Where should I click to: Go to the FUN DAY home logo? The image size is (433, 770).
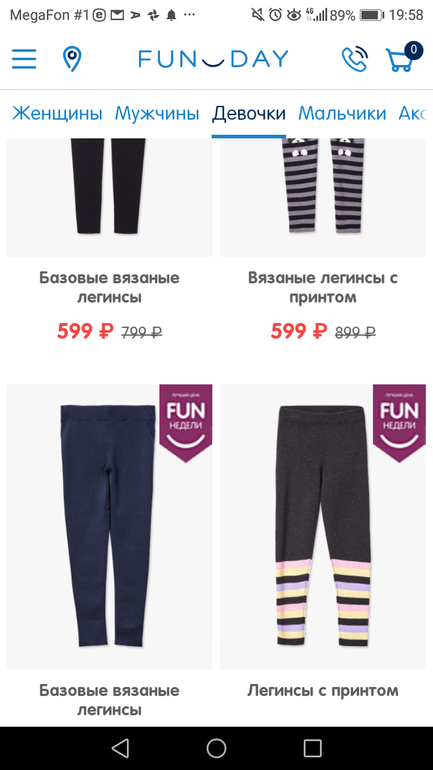[213, 59]
